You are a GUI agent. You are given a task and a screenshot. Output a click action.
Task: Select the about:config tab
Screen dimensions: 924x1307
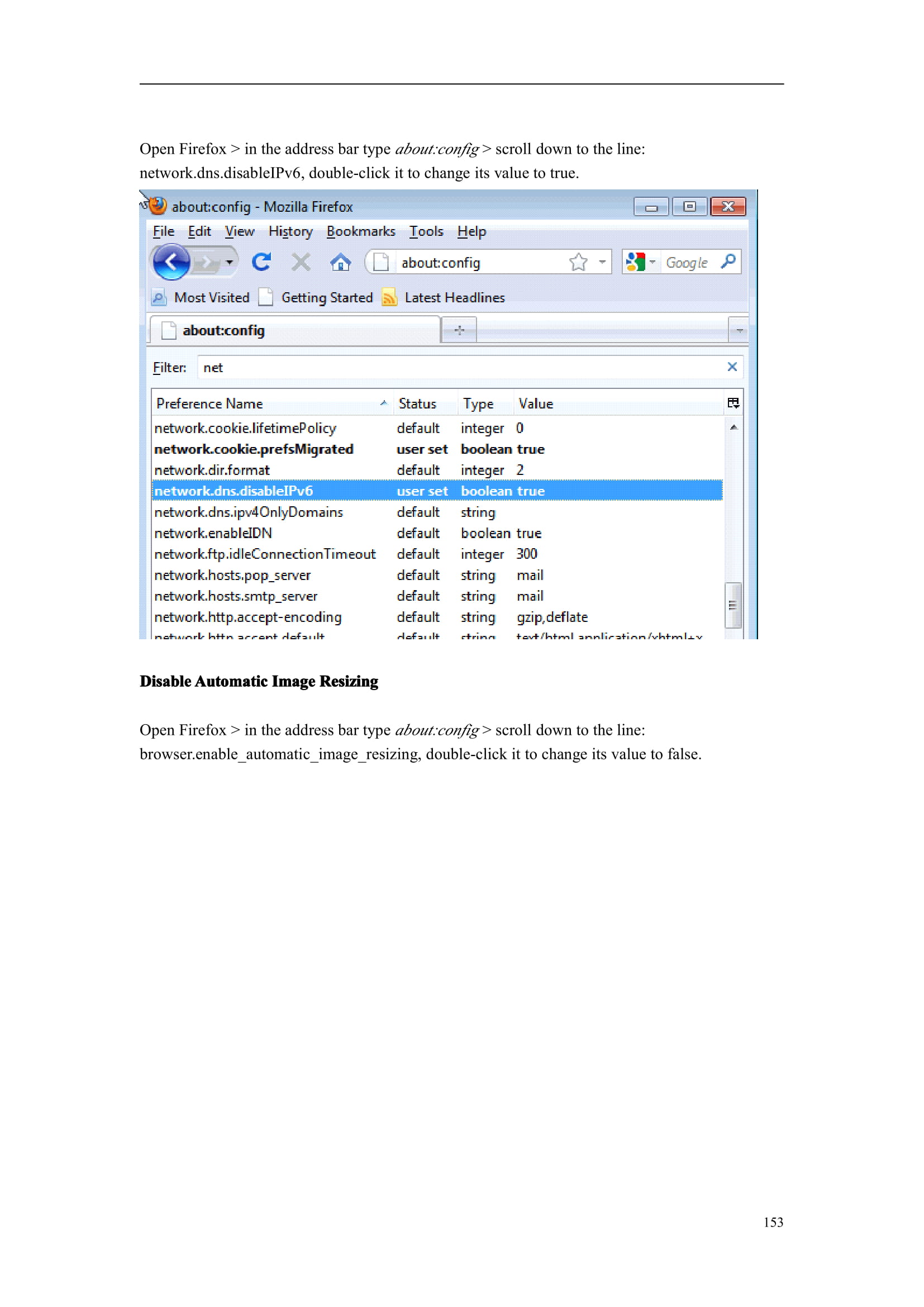tap(294, 330)
